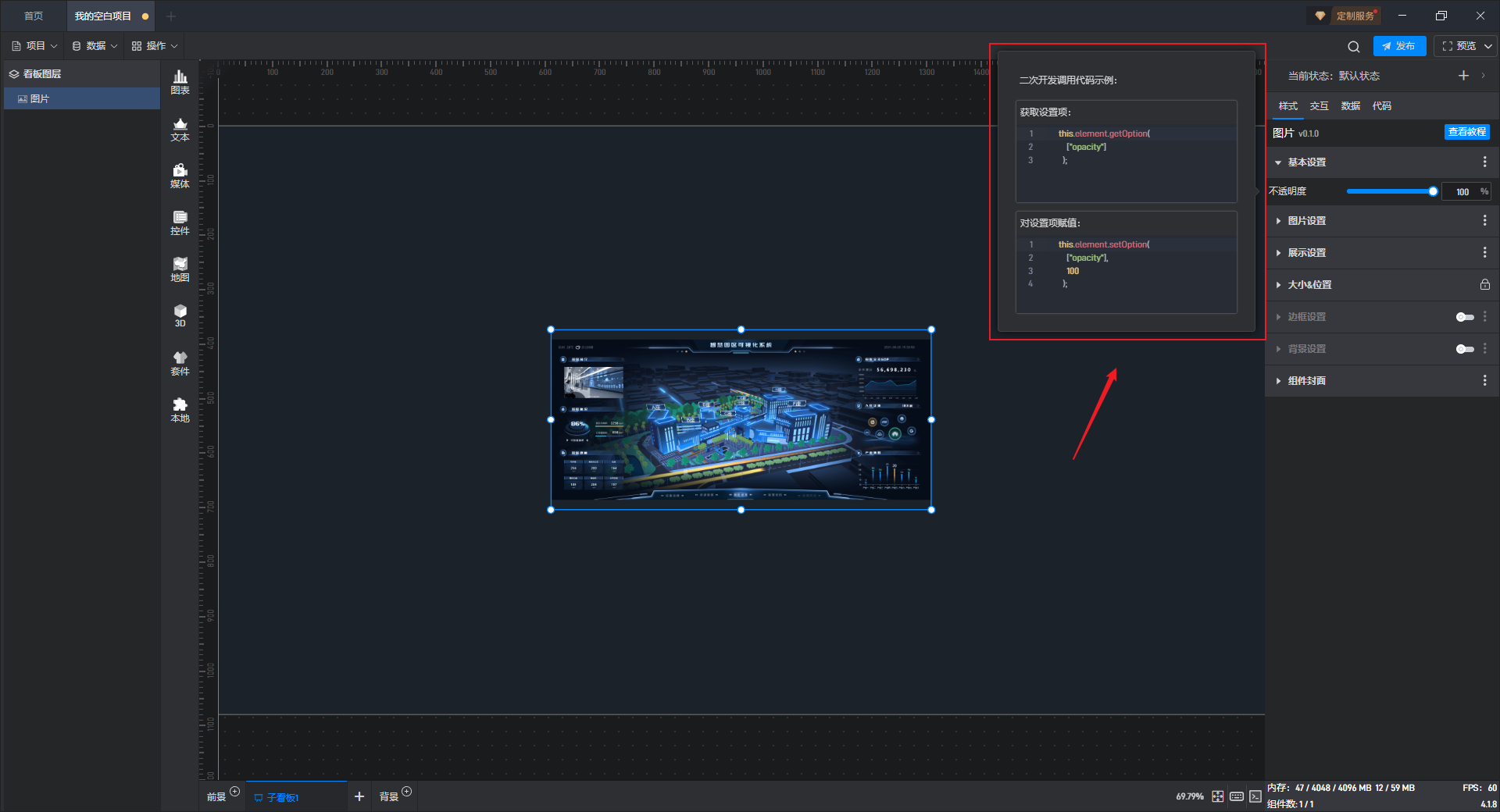Select the 子看板1 tab
The width and height of the screenshot is (1500, 812).
click(x=296, y=797)
